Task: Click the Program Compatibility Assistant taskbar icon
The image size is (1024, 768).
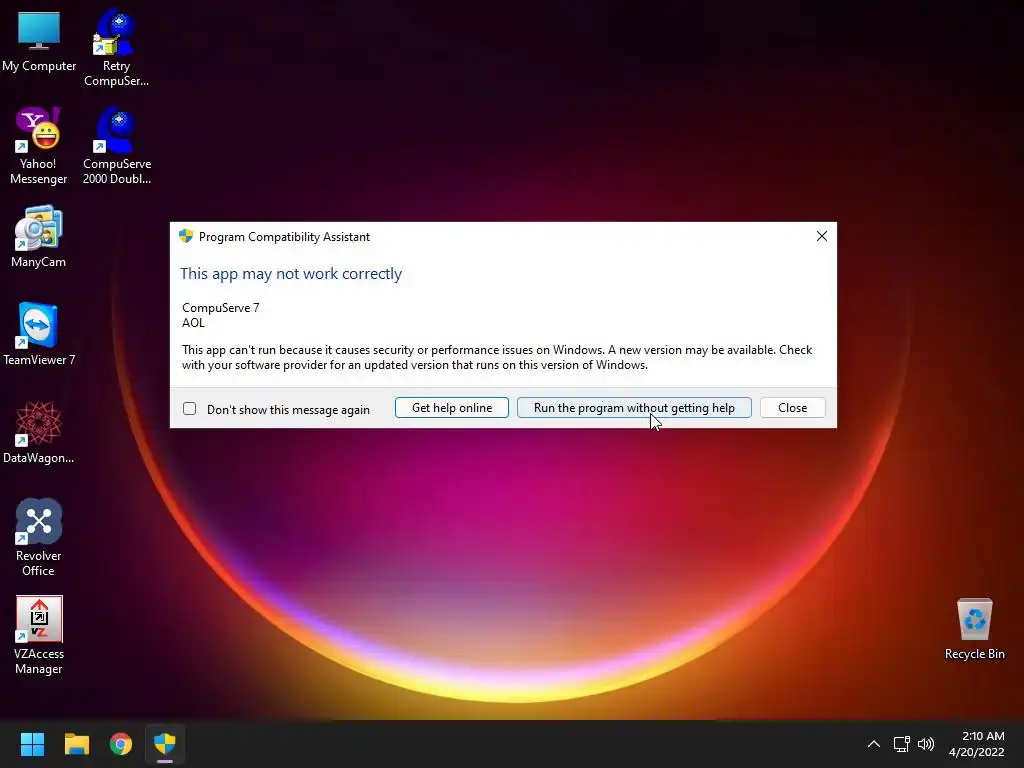Action: coord(165,744)
